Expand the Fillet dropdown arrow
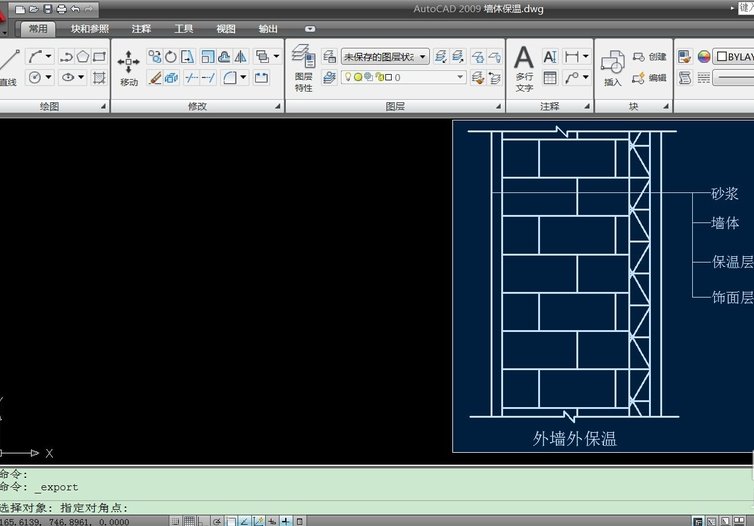The image size is (754, 526). coord(243,77)
